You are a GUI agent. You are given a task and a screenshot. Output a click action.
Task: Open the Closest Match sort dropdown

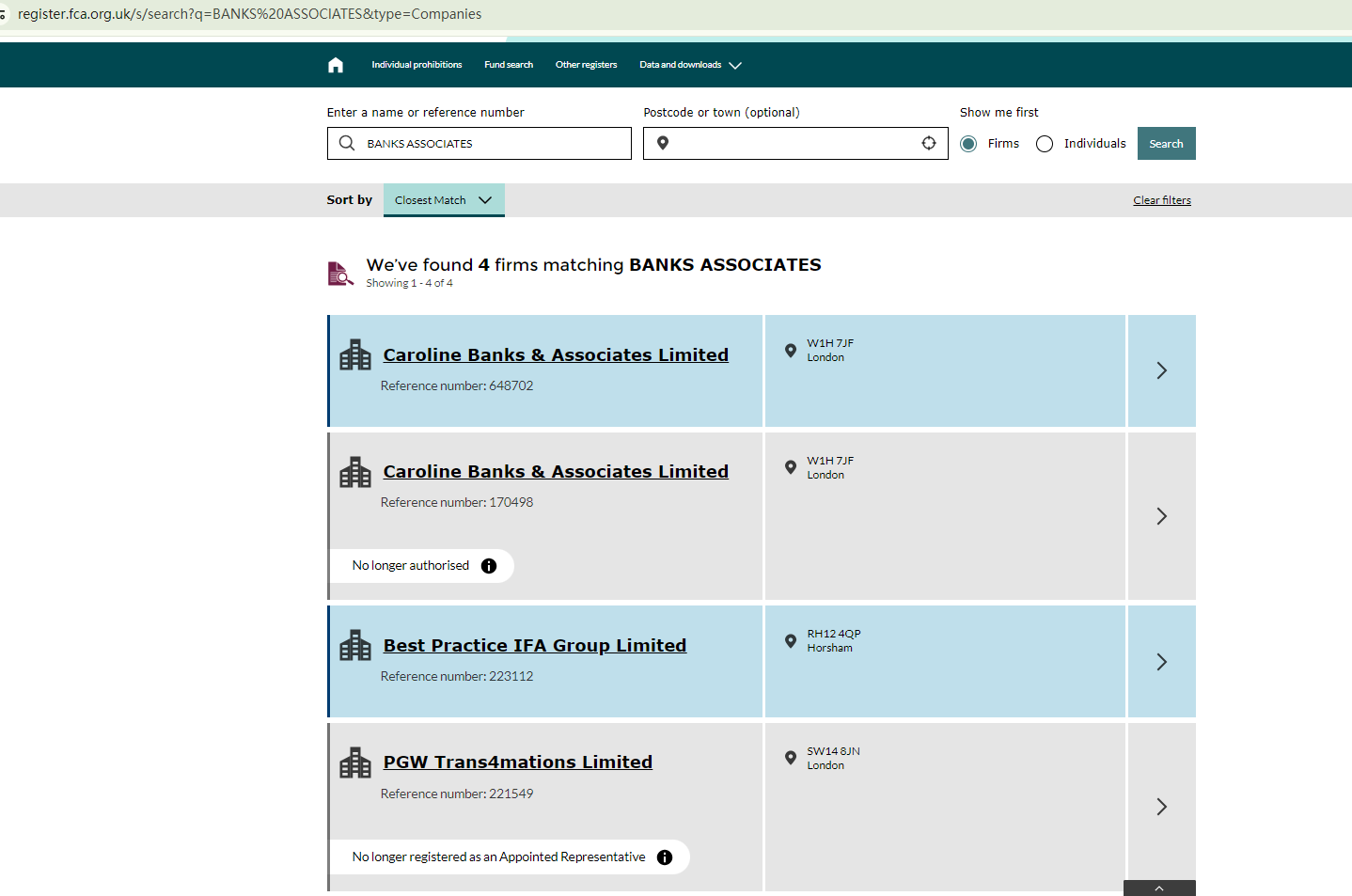pos(444,200)
